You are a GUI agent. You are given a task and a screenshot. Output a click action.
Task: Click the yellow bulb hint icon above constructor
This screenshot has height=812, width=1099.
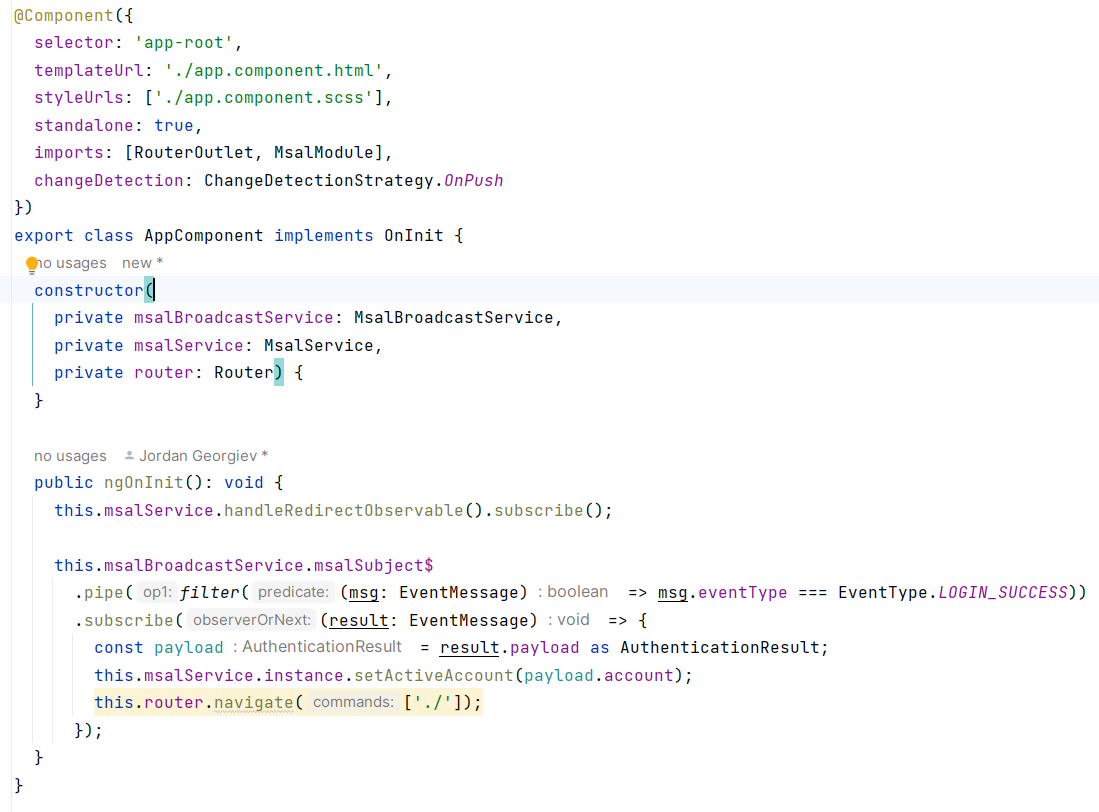33,262
